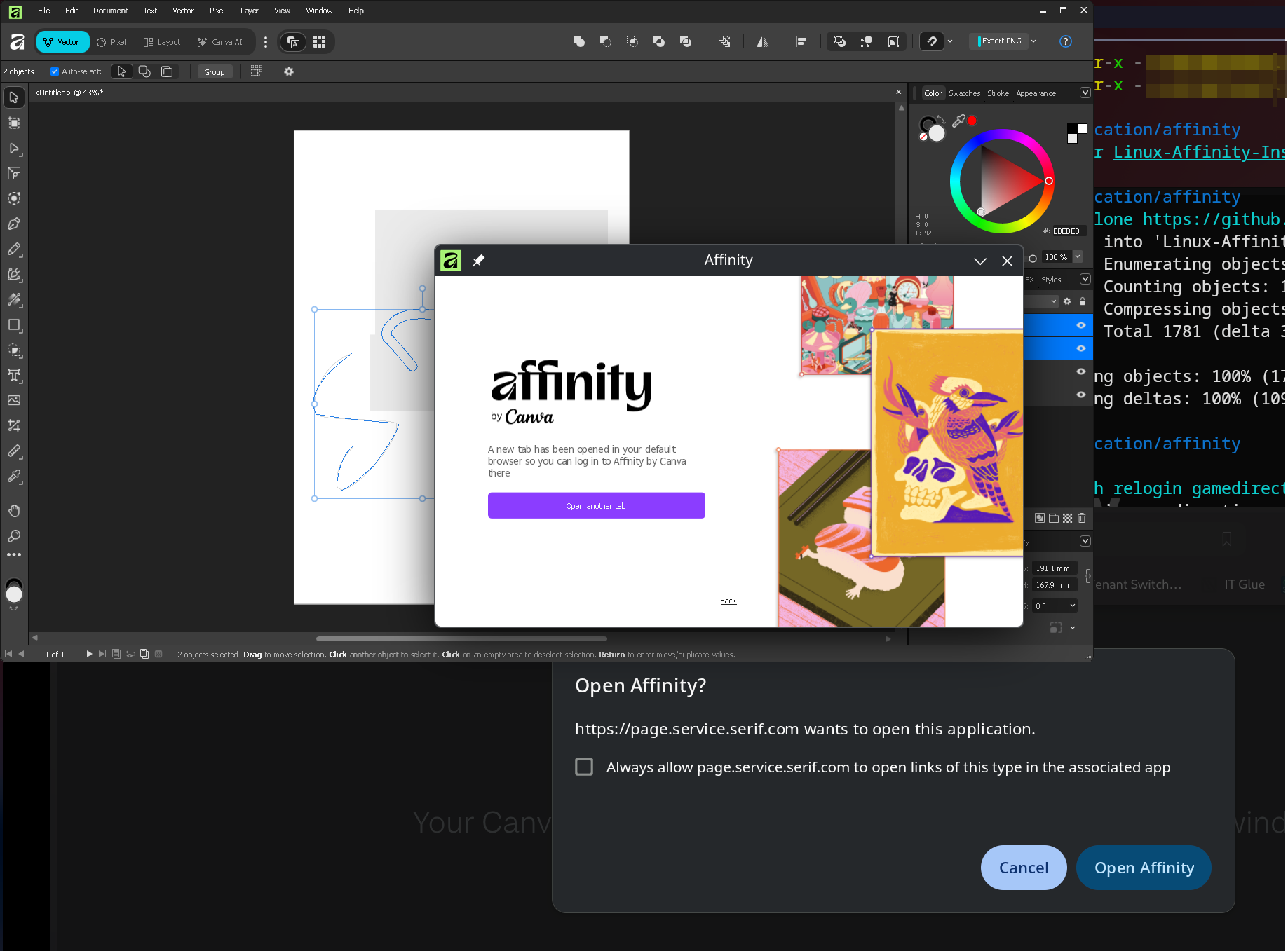Toggle visibility of the third layer row
This screenshot has width=1288, height=951.
click(1081, 371)
